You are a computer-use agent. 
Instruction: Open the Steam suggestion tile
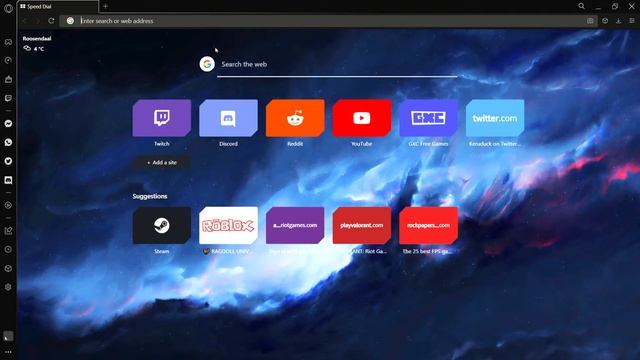coord(162,225)
